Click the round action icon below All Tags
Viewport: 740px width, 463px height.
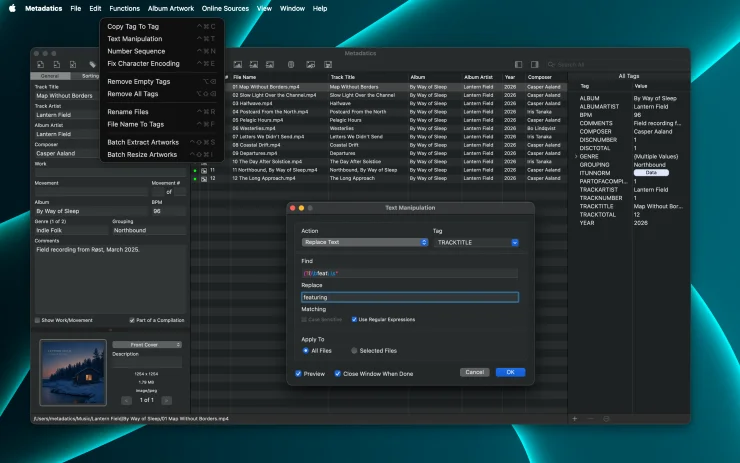coord(606,419)
